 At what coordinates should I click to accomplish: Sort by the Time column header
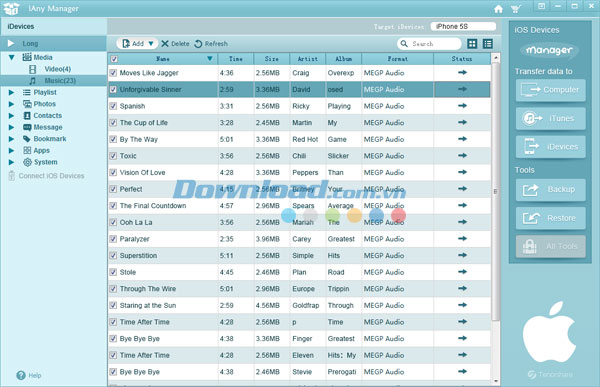(236, 59)
